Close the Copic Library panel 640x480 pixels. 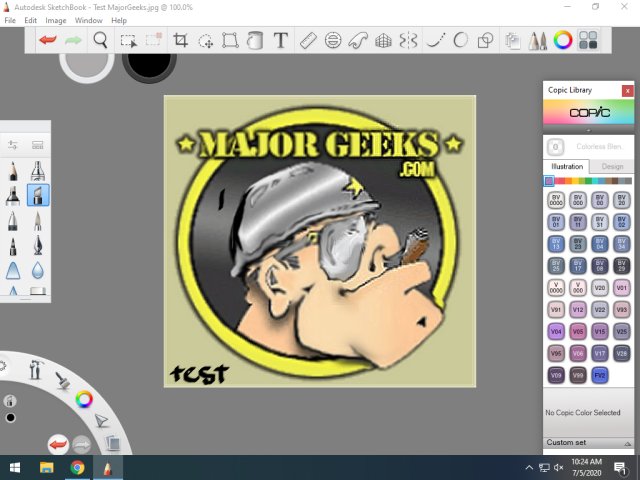tap(627, 91)
